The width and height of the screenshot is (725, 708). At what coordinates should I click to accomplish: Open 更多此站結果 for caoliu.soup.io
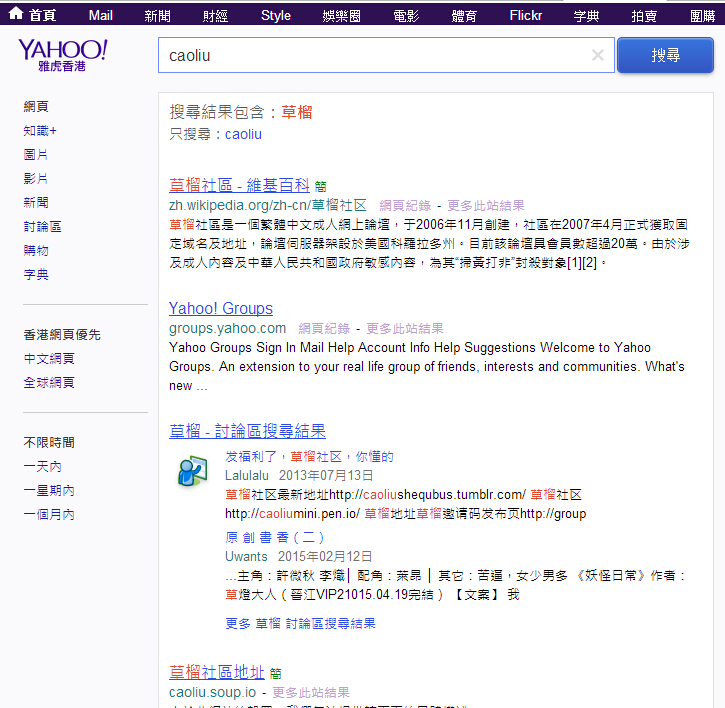coord(311,693)
